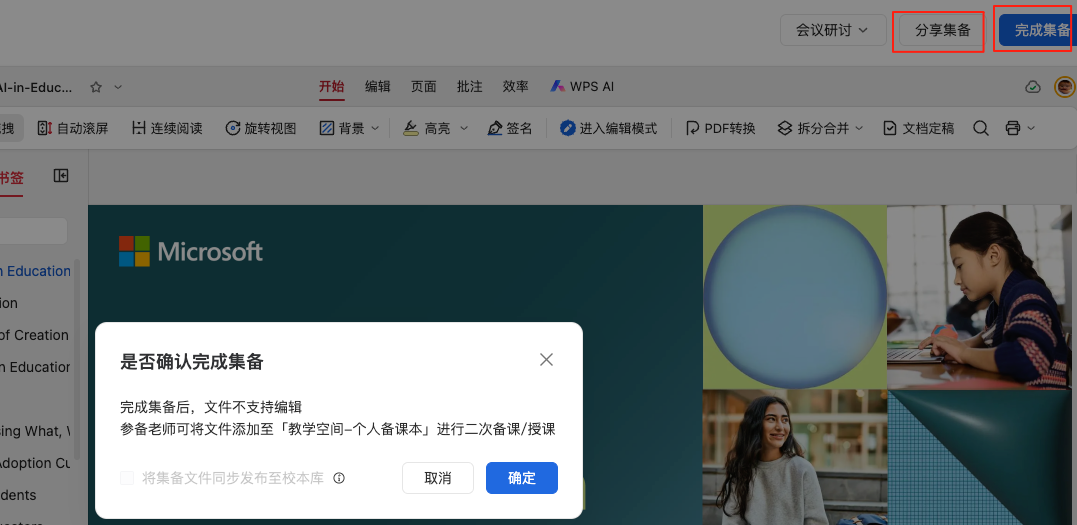The image size is (1077, 525).
Task: Expand the print options arrow
Action: (1030, 128)
